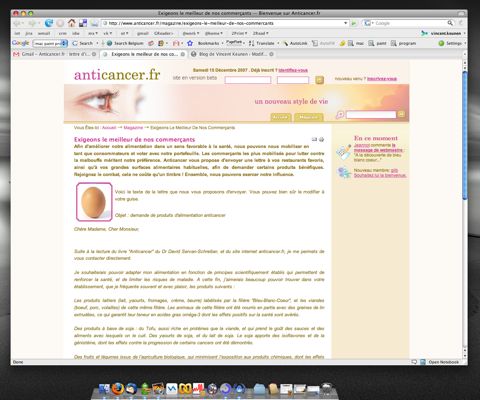Open the Bookmarks menu in Google toolbar
480x400 pixels.
click(x=210, y=43)
